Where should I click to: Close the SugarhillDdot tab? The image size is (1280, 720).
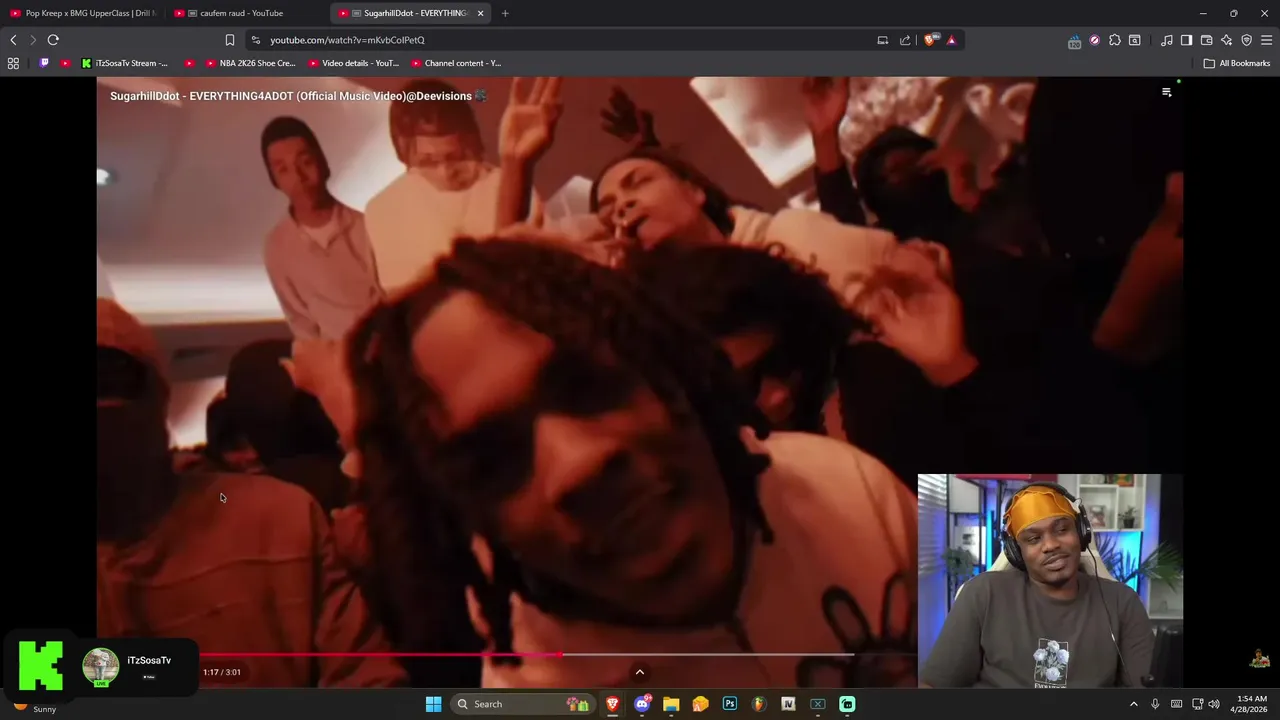(481, 13)
